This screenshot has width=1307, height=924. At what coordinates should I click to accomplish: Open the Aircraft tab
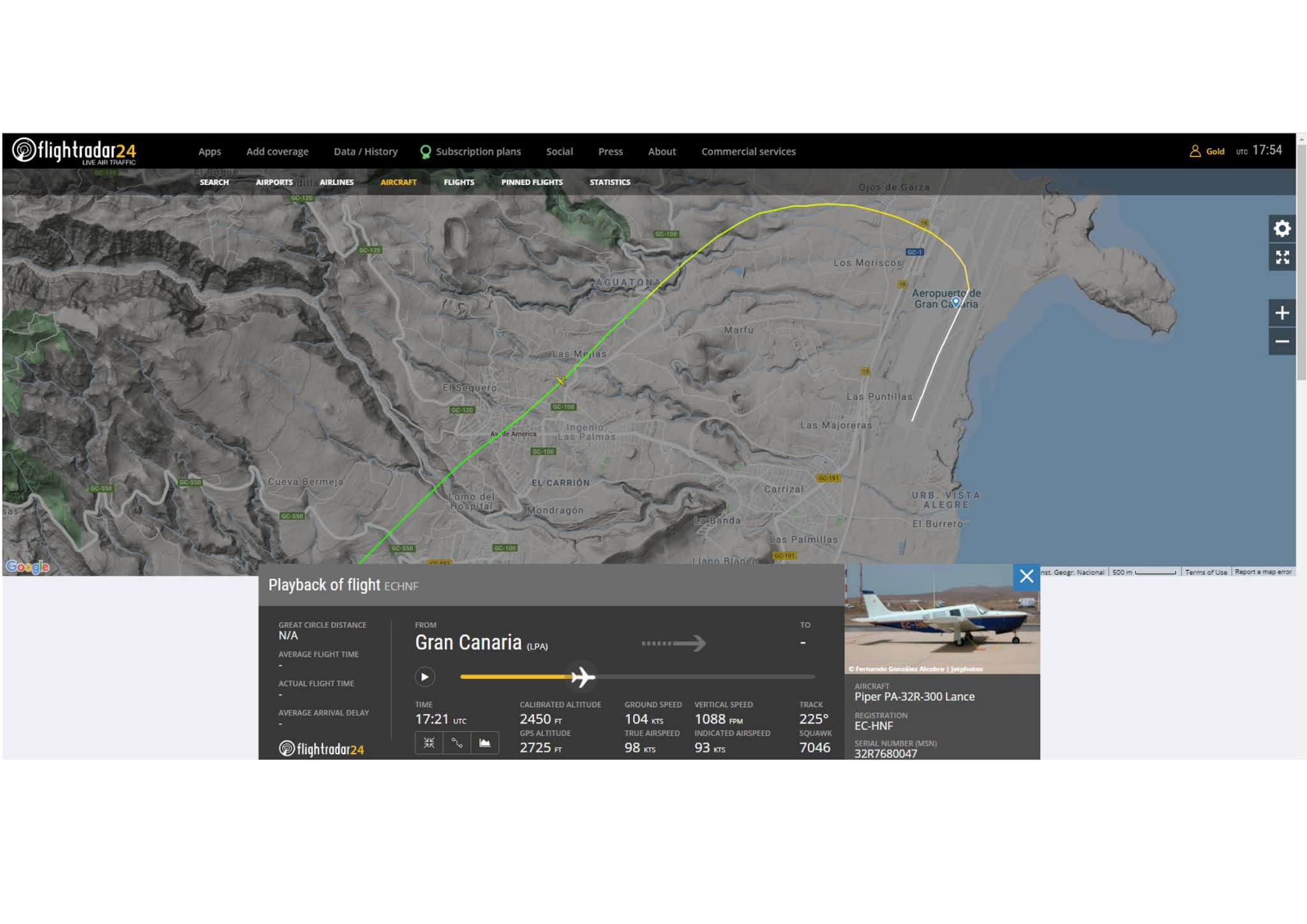point(398,183)
